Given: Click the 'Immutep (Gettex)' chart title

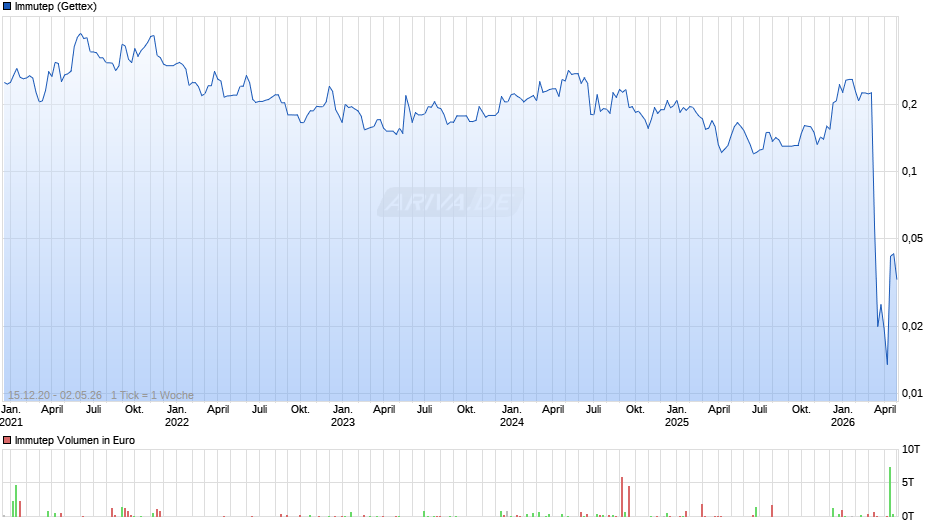Looking at the screenshot, I should click(55, 7).
